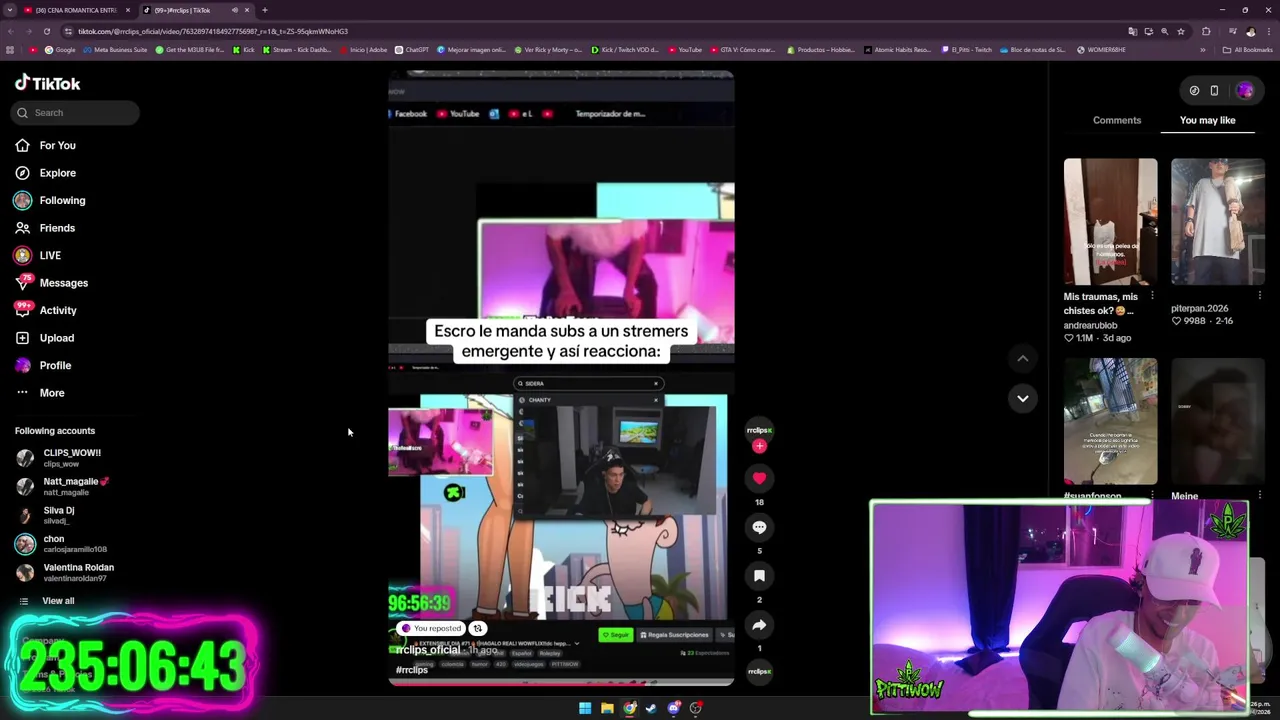The height and width of the screenshot is (720, 1280).
Task: Open OBS Studio from the taskbar
Action: click(x=696, y=708)
